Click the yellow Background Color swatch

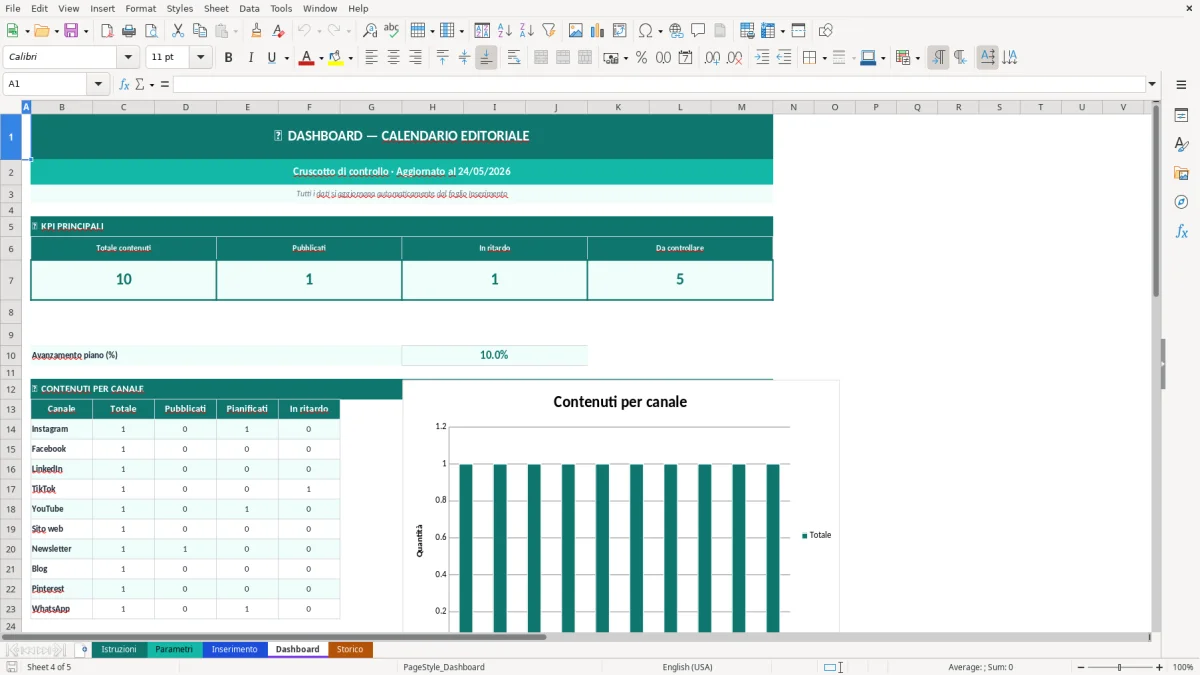click(x=336, y=58)
